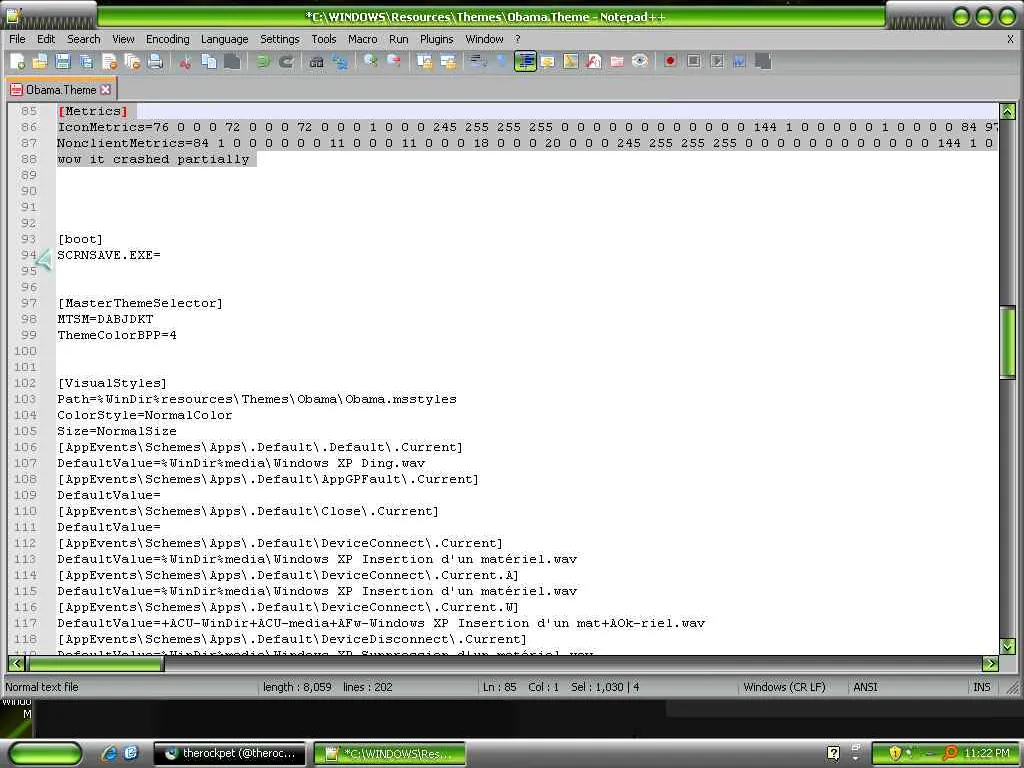
Task: Open the Settings menu
Action: [x=280, y=39]
